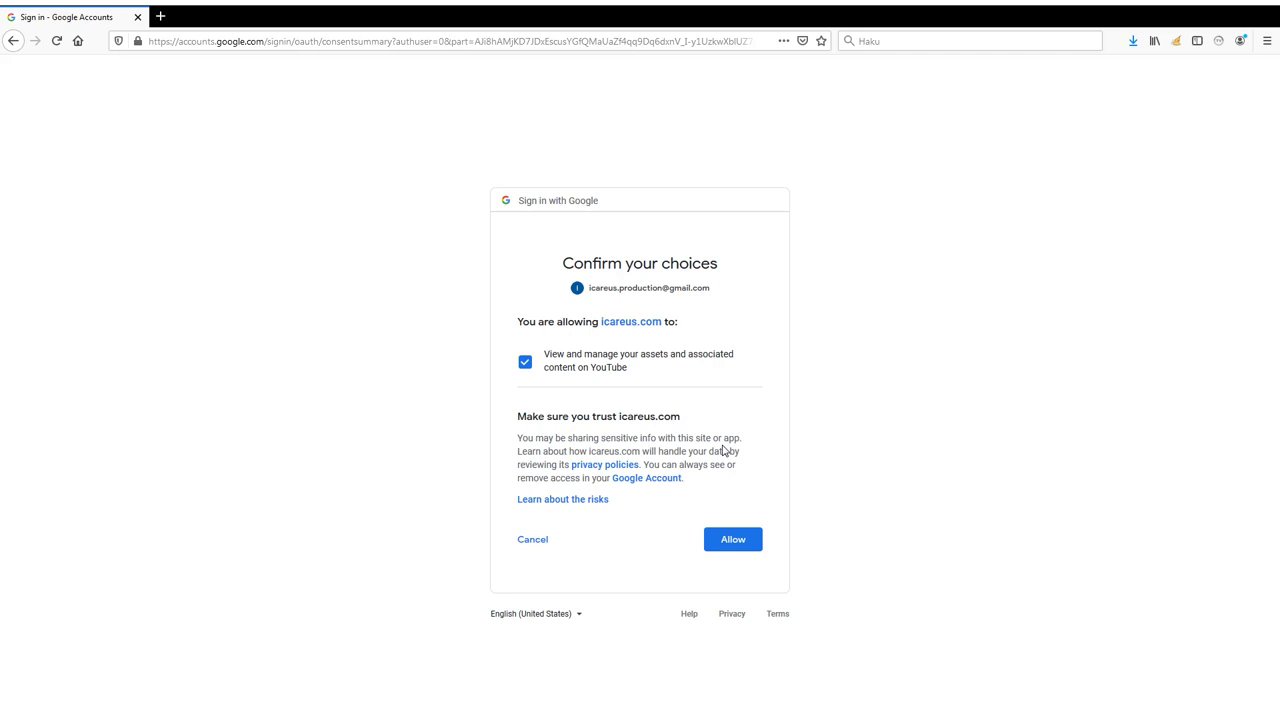Image resolution: width=1280 pixels, height=720 pixels.
Task: Uncheck YouTube assets permission checkbox
Action: pos(525,361)
